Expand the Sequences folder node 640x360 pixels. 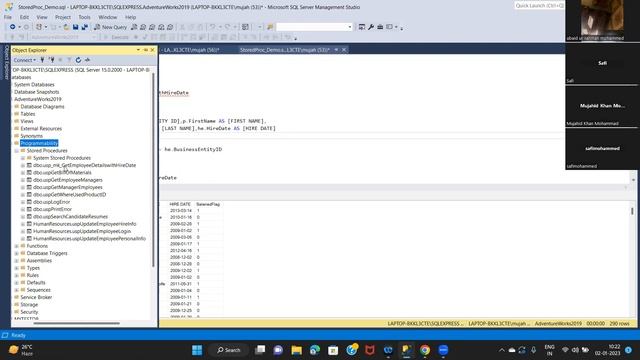point(17,290)
